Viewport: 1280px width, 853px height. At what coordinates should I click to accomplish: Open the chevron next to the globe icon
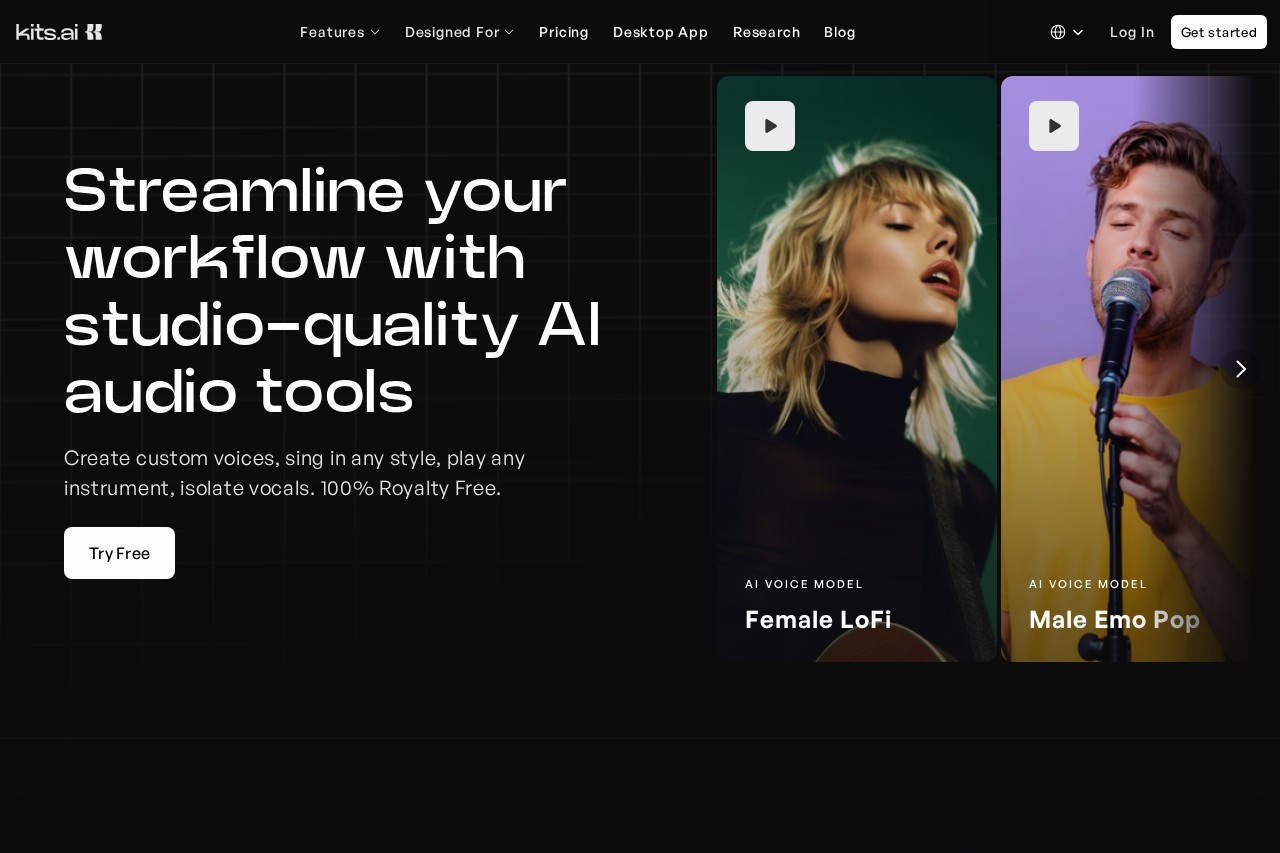(x=1078, y=32)
